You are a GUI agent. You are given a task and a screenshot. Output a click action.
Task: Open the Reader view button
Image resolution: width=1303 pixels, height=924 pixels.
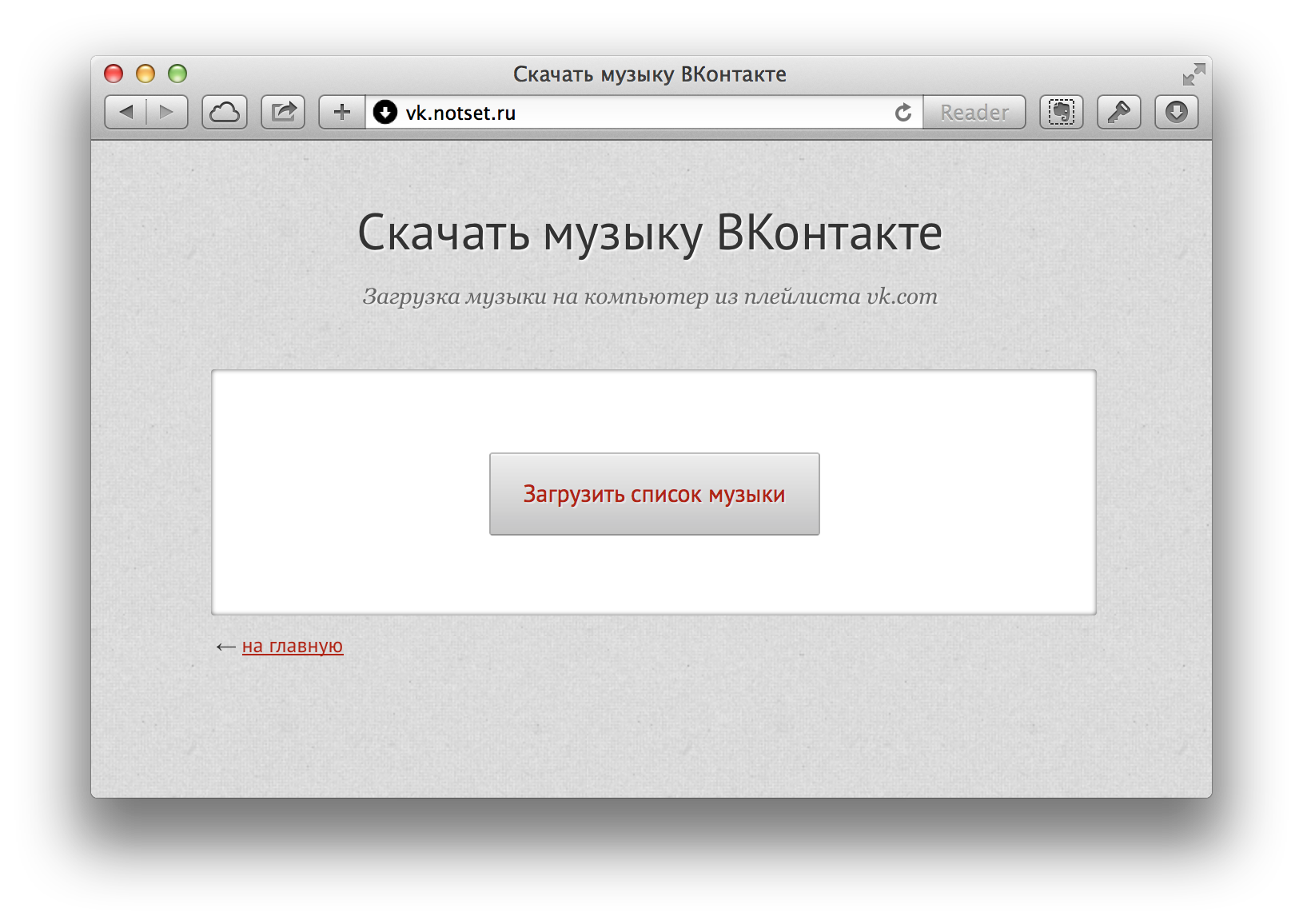pos(974,112)
